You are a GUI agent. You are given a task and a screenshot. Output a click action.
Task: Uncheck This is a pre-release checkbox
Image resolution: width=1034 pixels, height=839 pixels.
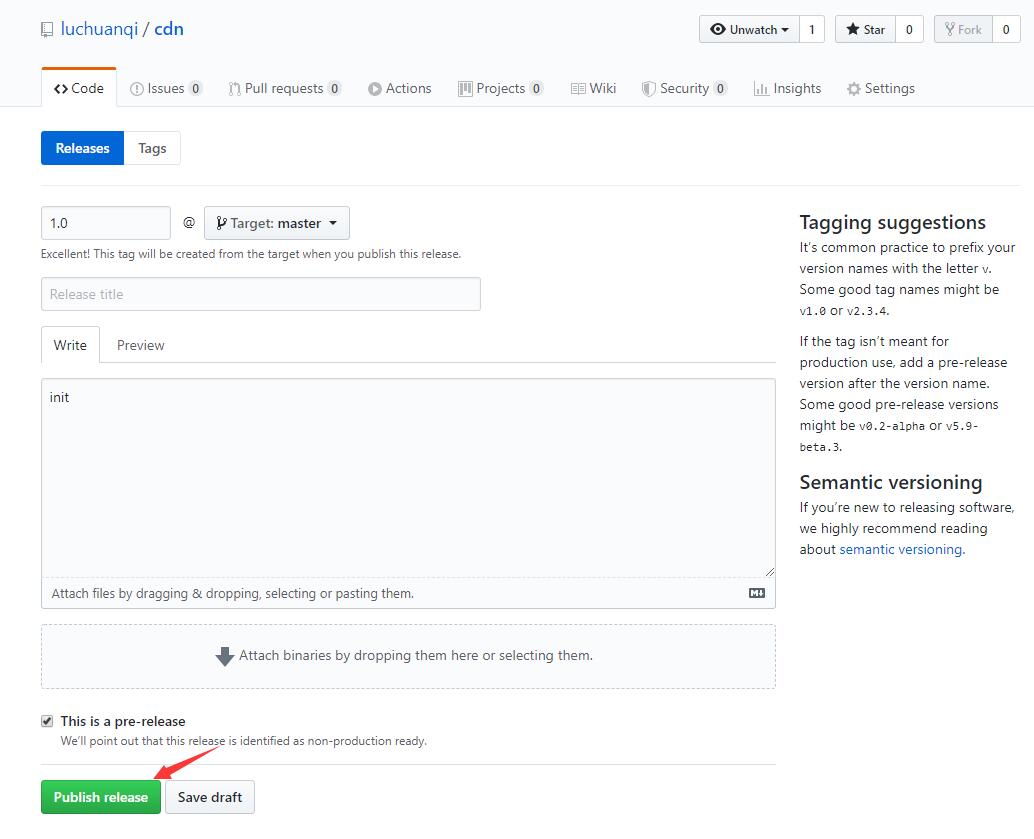(47, 721)
